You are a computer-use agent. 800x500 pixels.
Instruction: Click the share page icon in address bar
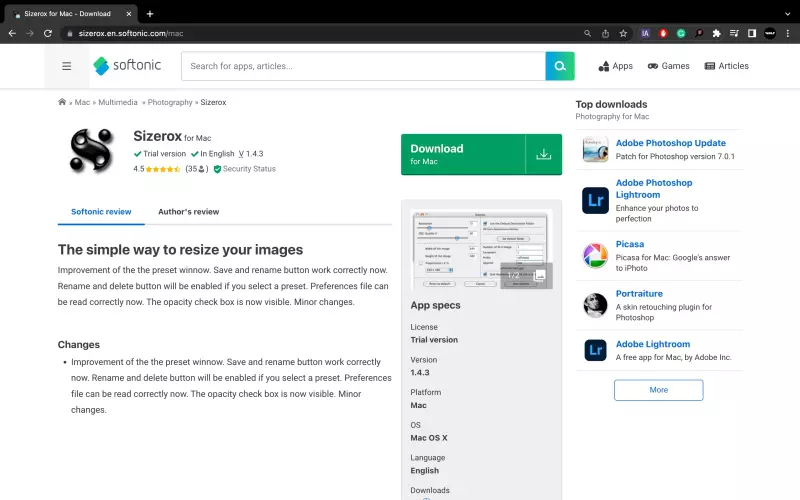coord(605,33)
